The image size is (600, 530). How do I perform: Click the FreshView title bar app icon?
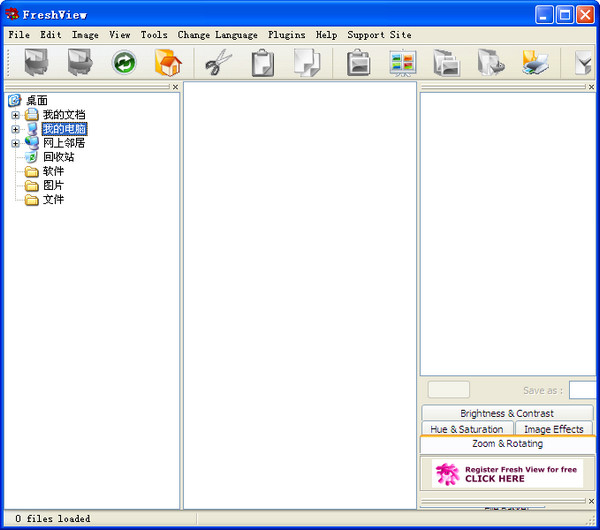point(12,14)
